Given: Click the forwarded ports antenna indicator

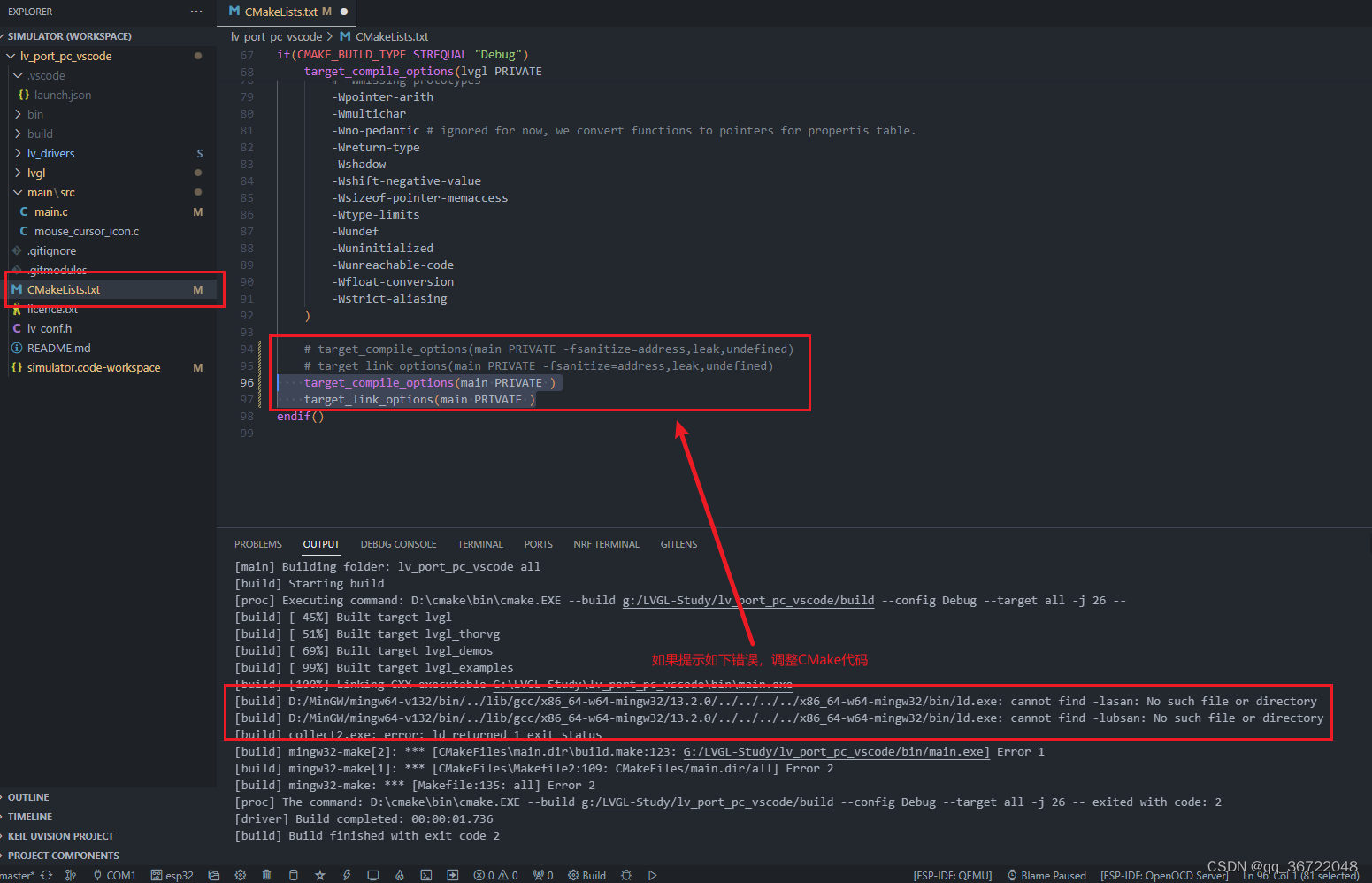Looking at the screenshot, I should coord(542,875).
